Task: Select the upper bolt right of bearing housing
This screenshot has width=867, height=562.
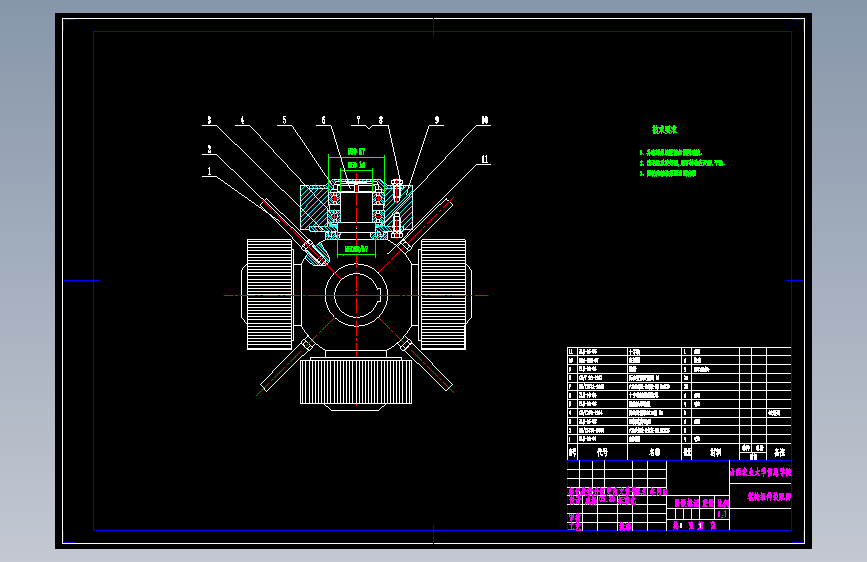Action: click(396, 189)
